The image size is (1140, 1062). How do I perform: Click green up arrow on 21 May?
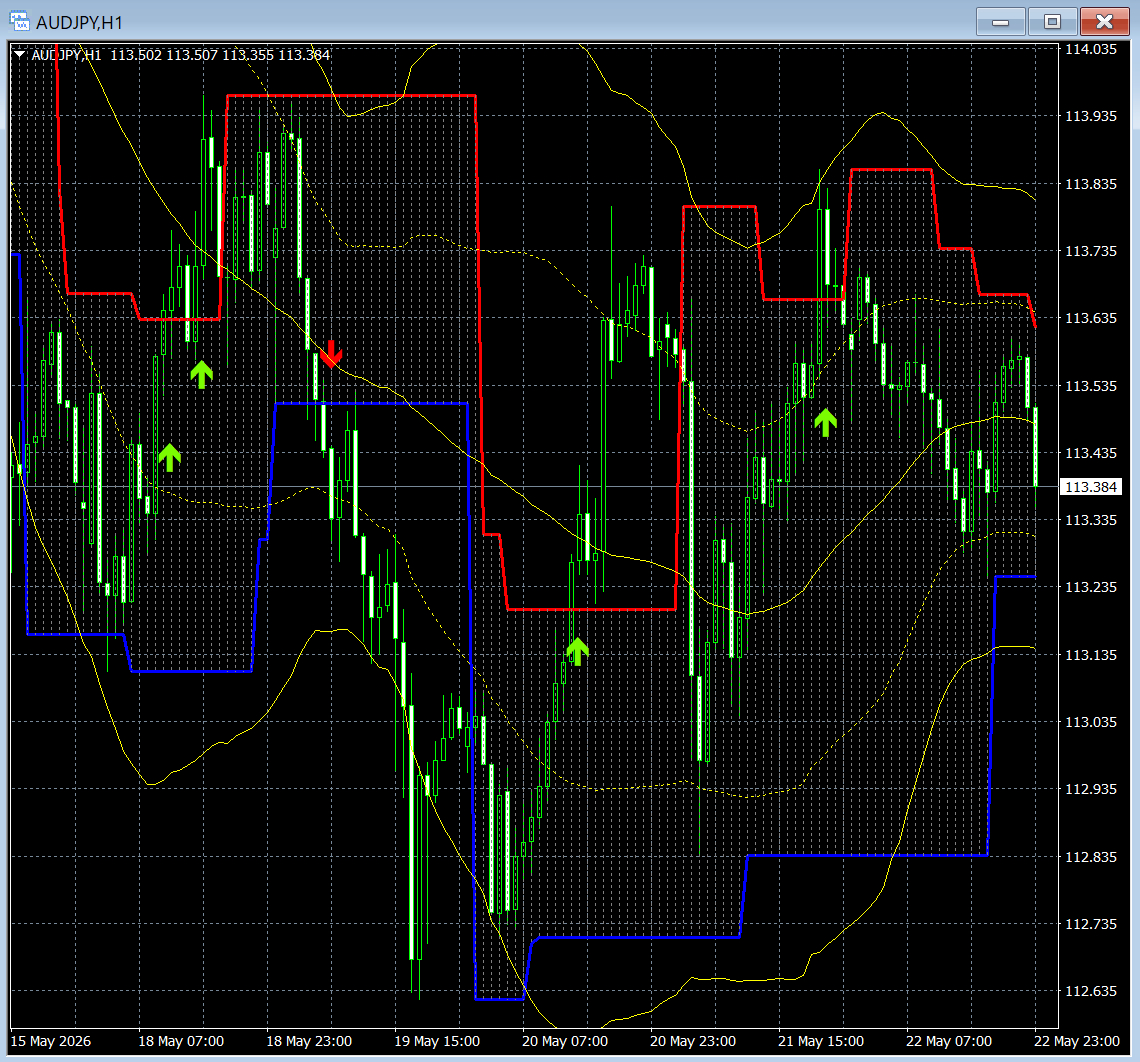[x=825, y=422]
